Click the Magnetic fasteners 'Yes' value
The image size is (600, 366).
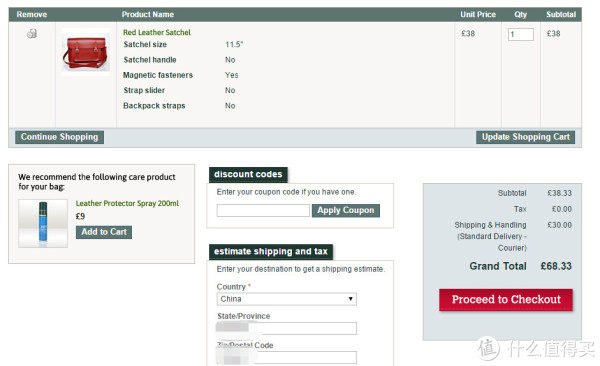[x=232, y=75]
